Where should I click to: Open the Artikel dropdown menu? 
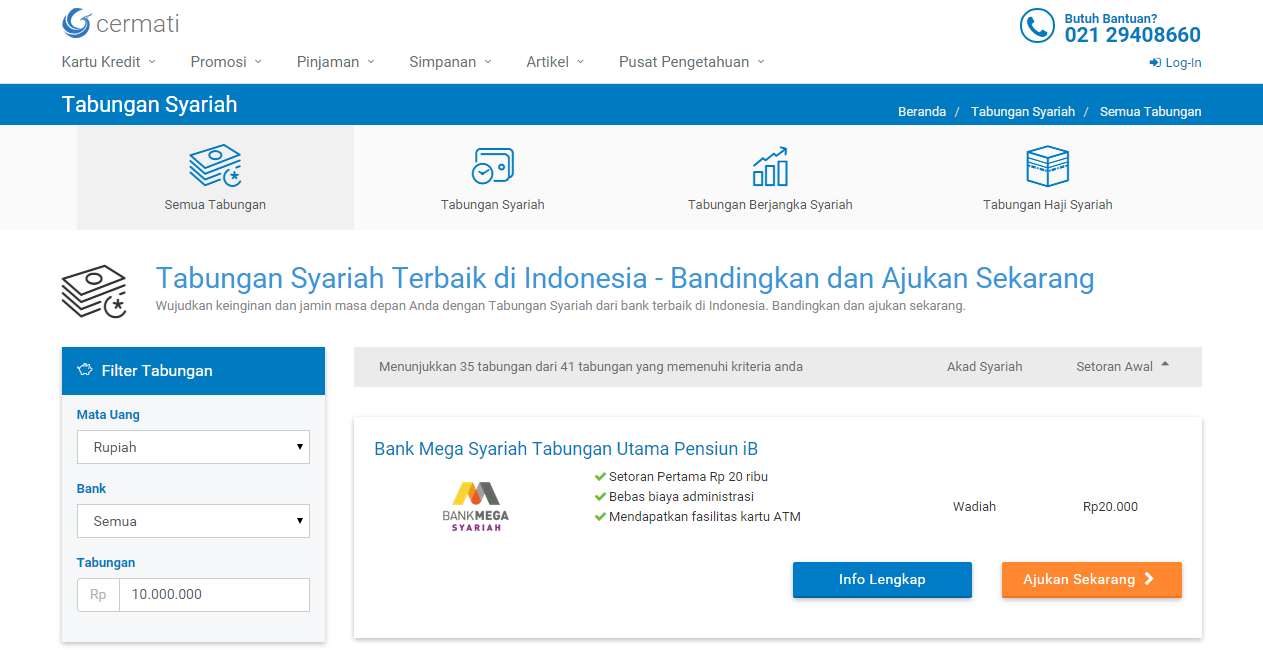click(555, 62)
